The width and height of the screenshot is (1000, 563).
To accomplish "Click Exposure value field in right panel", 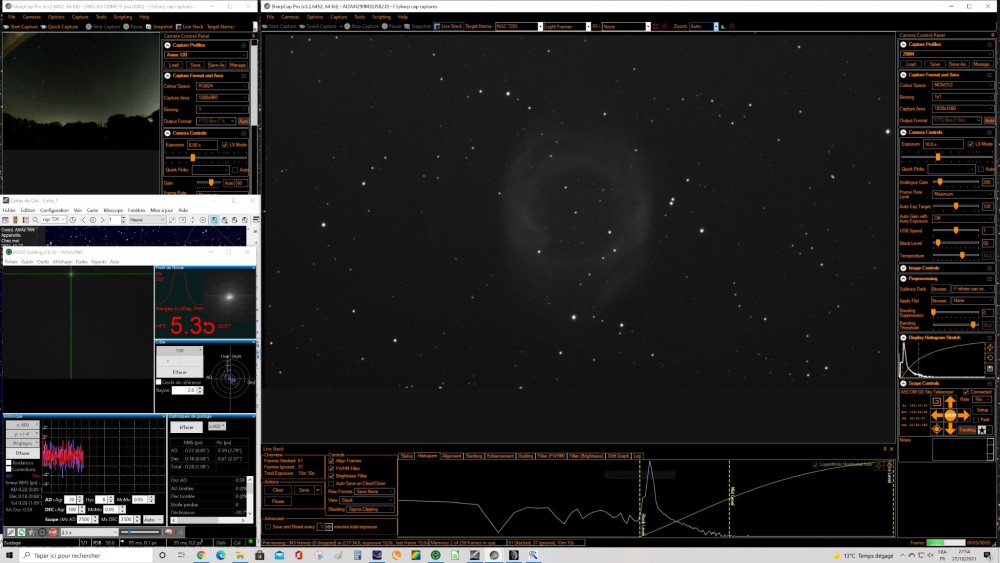I will pyautogui.click(x=943, y=144).
